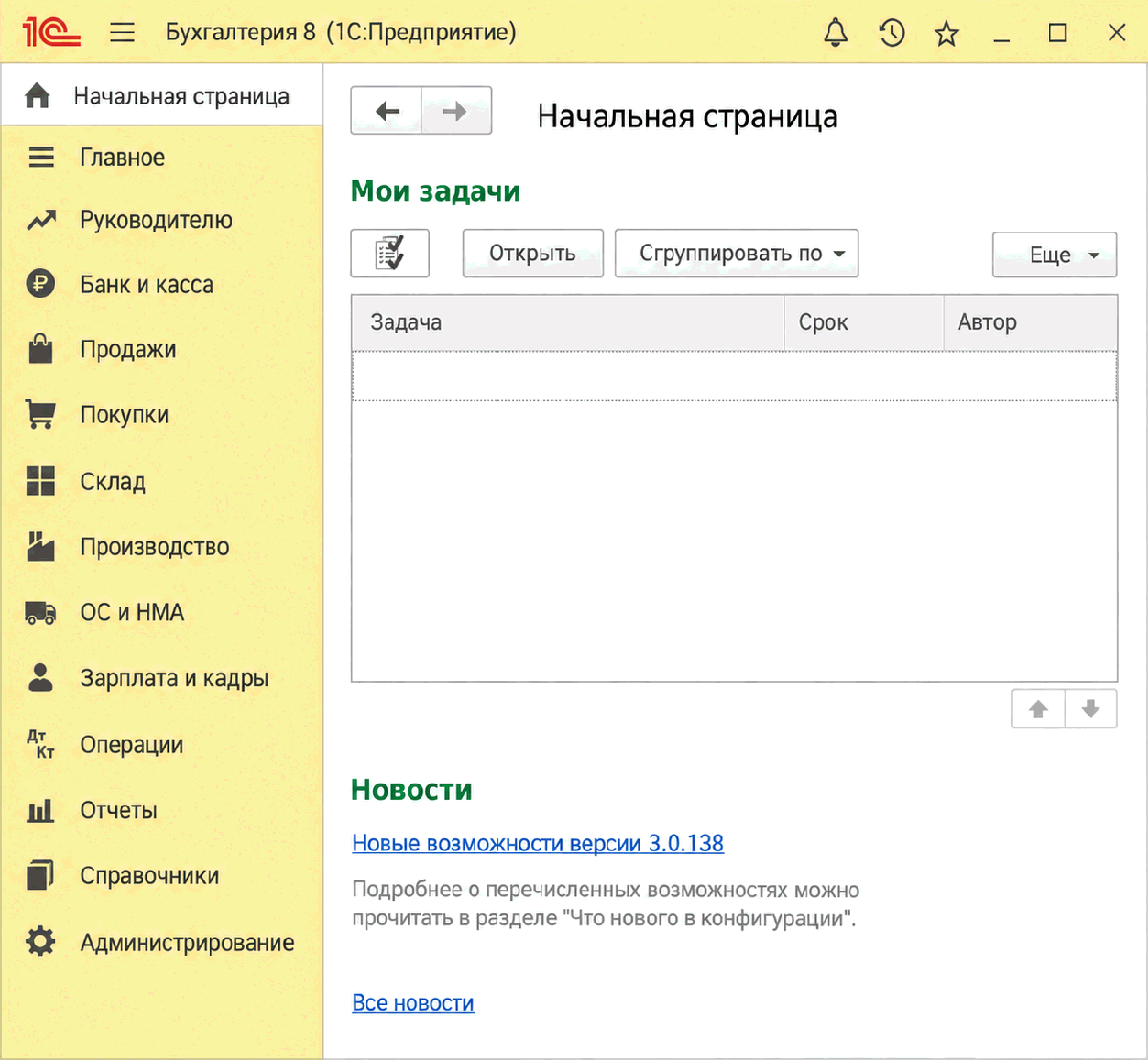Viewport: 1148px width, 1060px height.
Task: Go forward with right arrow button
Action: (x=456, y=111)
